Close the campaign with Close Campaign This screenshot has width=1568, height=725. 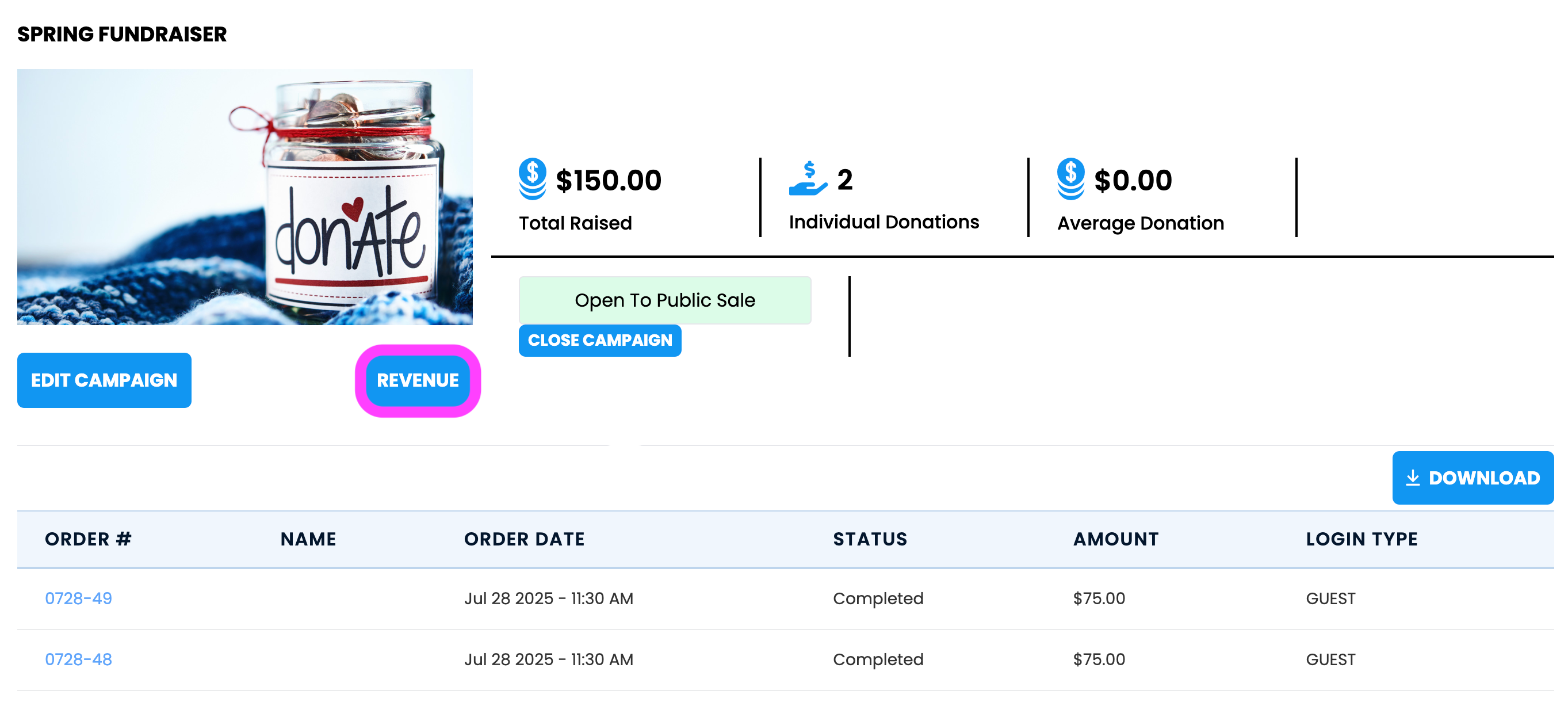coord(599,340)
